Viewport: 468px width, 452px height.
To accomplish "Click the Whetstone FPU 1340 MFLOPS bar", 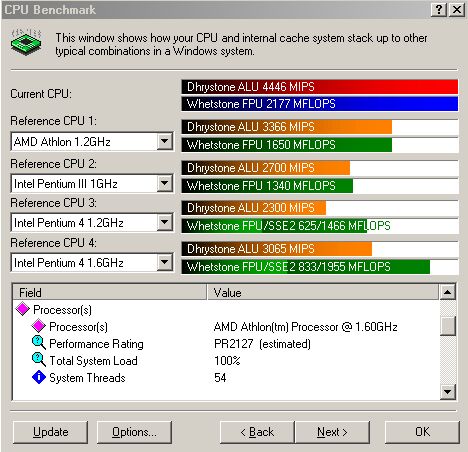I will (x=267, y=186).
